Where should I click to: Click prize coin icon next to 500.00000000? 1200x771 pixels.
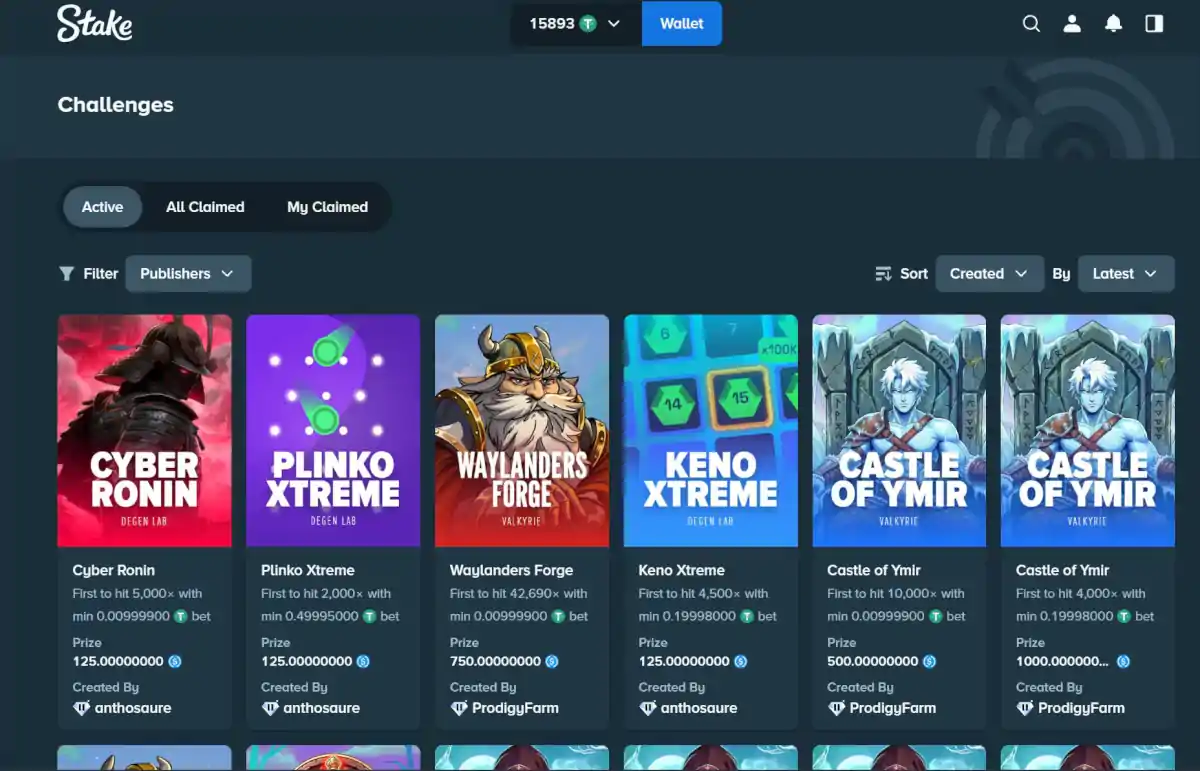[x=929, y=662]
